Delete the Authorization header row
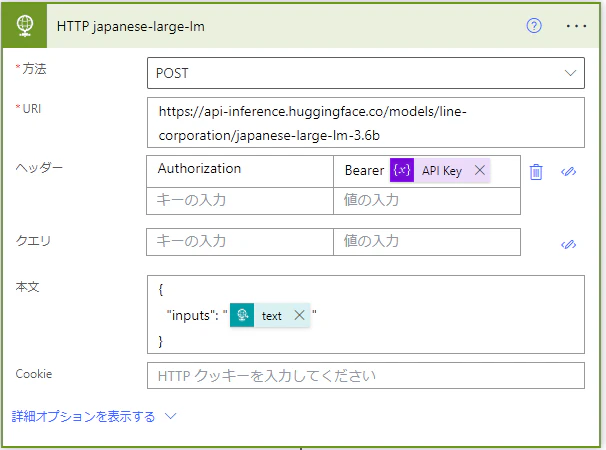The image size is (606, 450). tap(536, 172)
